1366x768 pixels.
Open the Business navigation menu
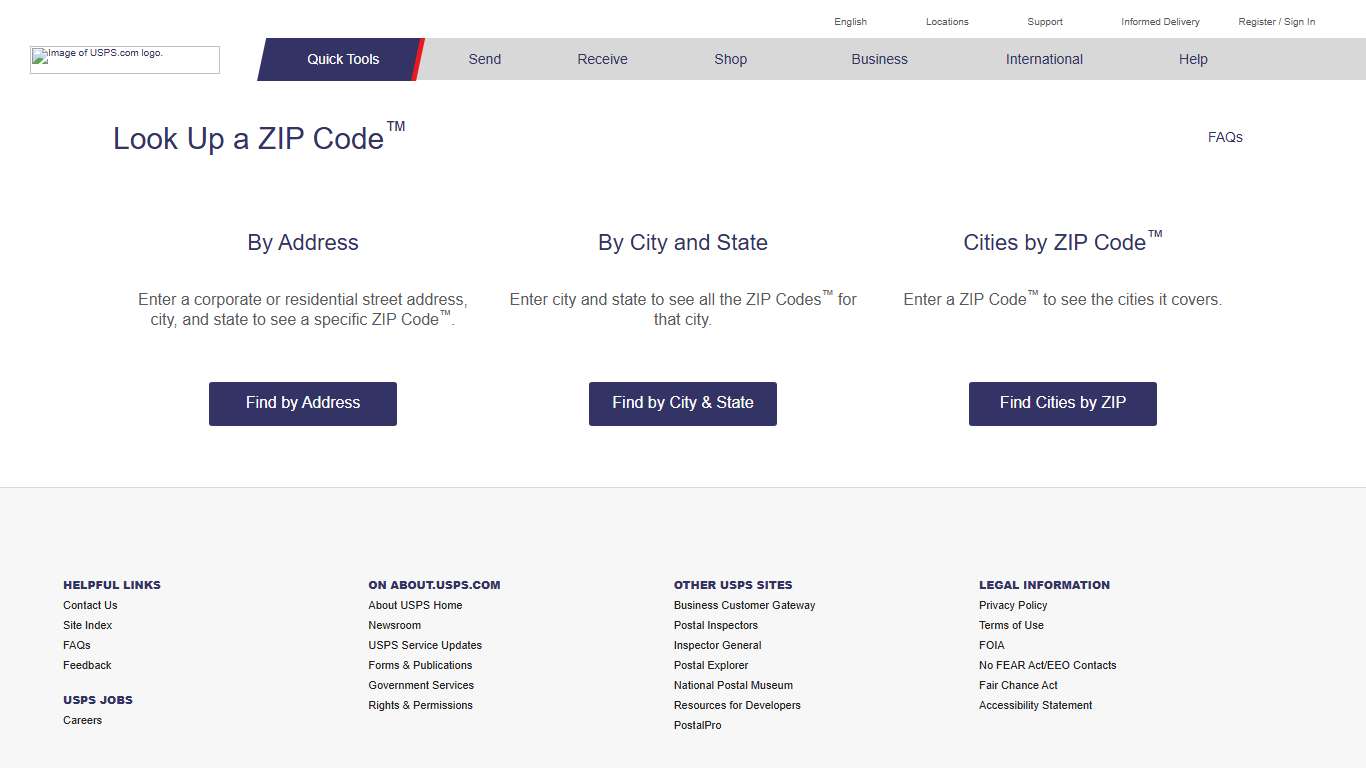pyautogui.click(x=879, y=59)
